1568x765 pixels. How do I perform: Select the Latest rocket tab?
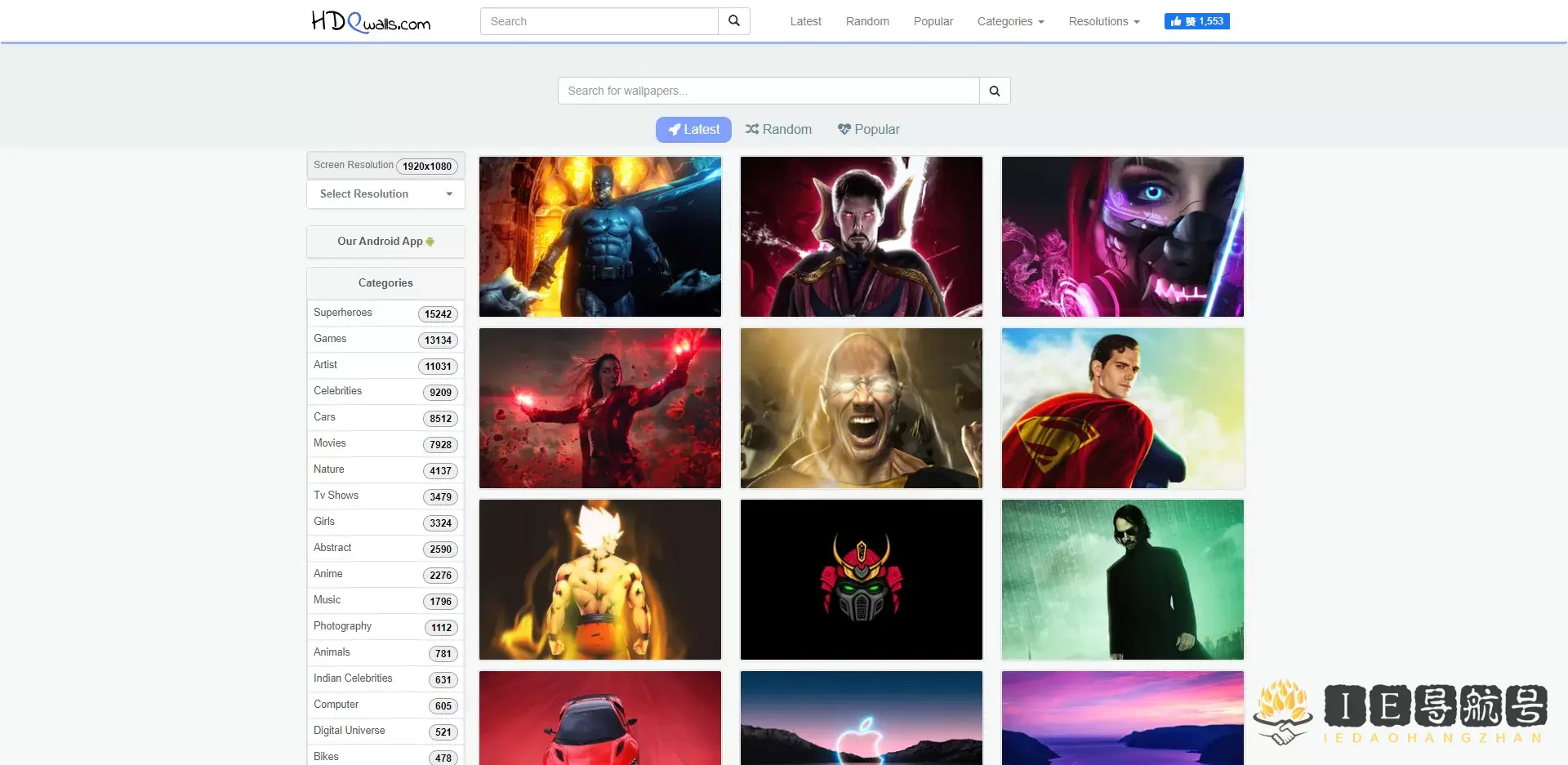pyautogui.click(x=693, y=129)
